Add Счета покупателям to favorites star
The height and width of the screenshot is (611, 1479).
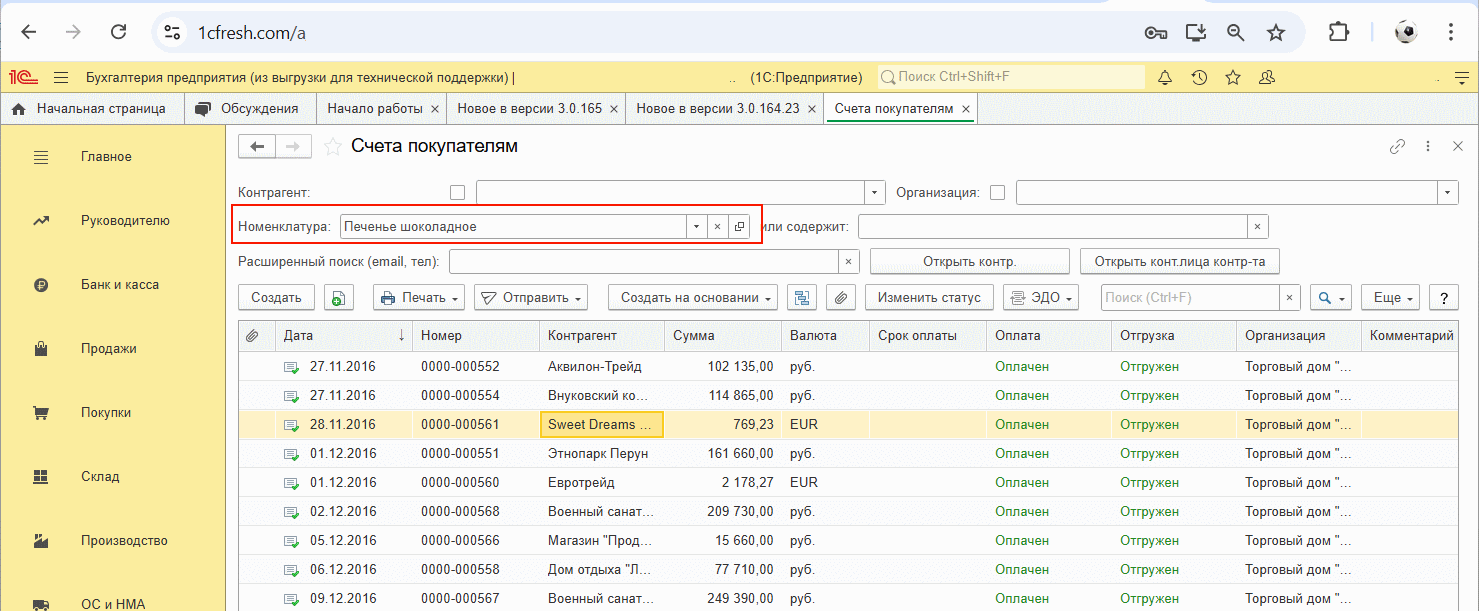click(332, 147)
